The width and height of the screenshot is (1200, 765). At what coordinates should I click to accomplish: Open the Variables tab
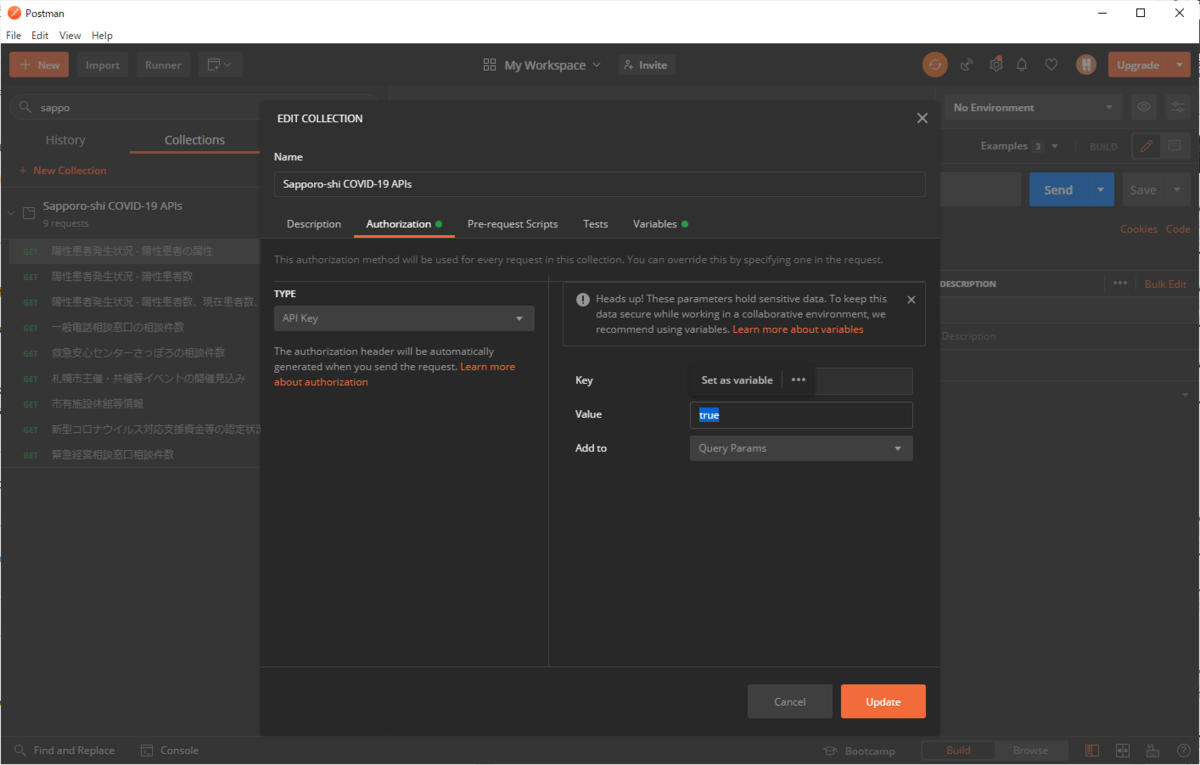tap(660, 224)
